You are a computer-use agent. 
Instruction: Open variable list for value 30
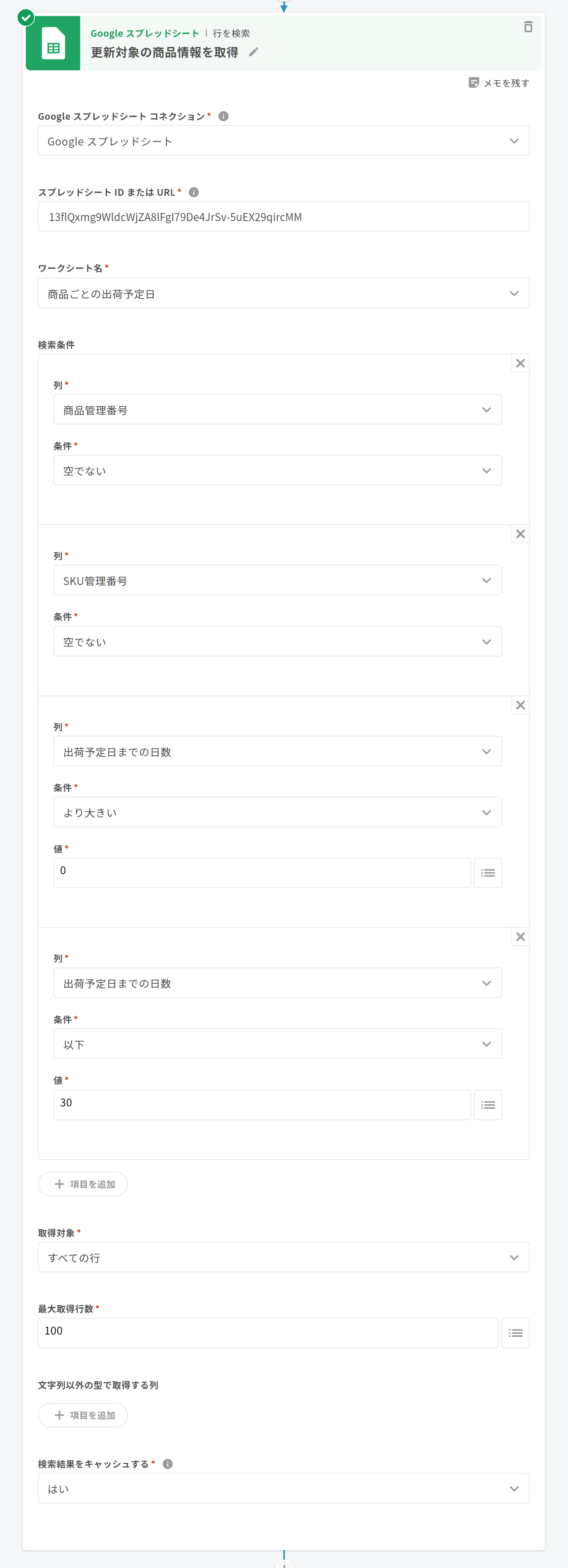pos(488,1105)
